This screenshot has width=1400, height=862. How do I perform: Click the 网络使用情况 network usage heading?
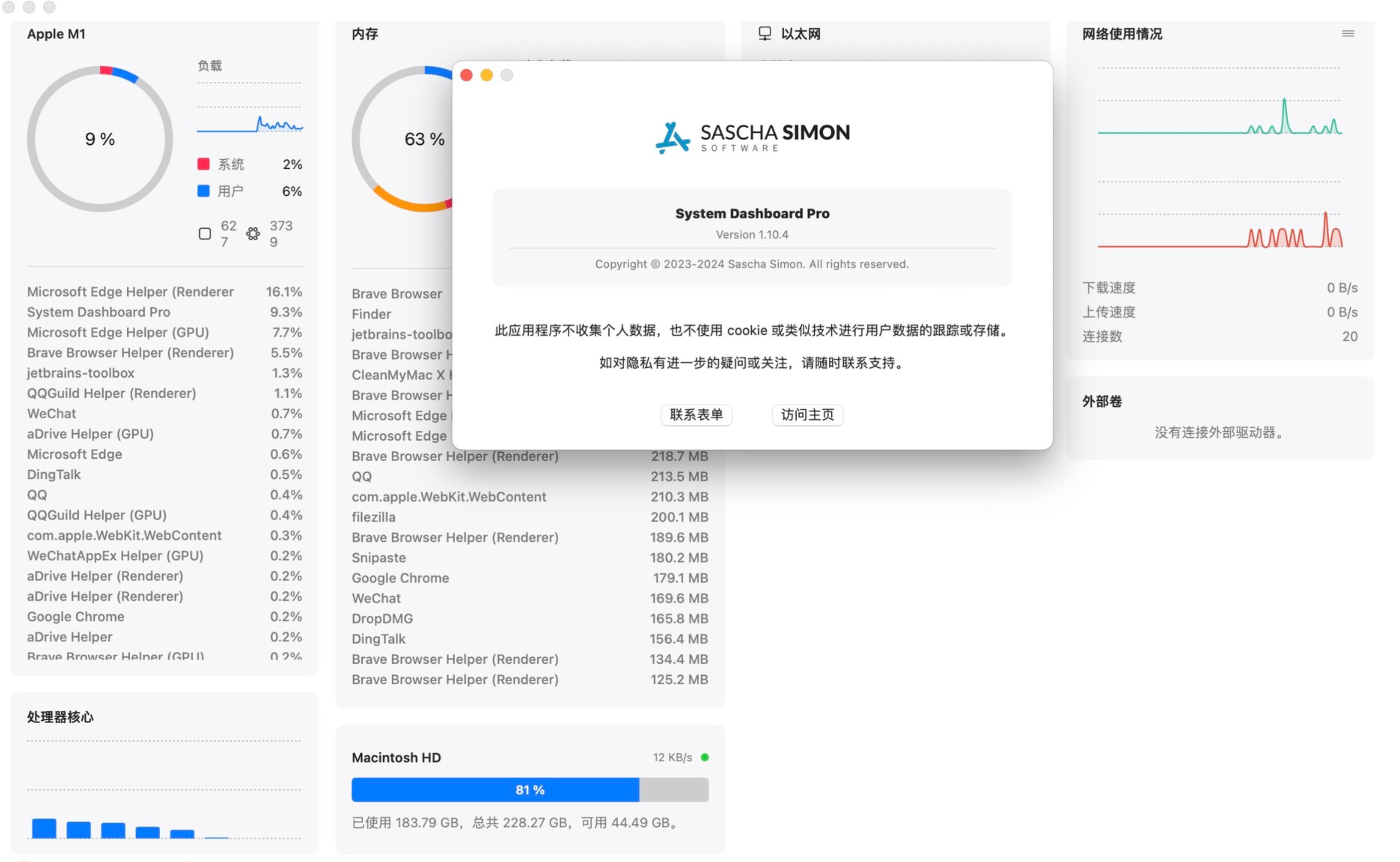pos(1122,33)
